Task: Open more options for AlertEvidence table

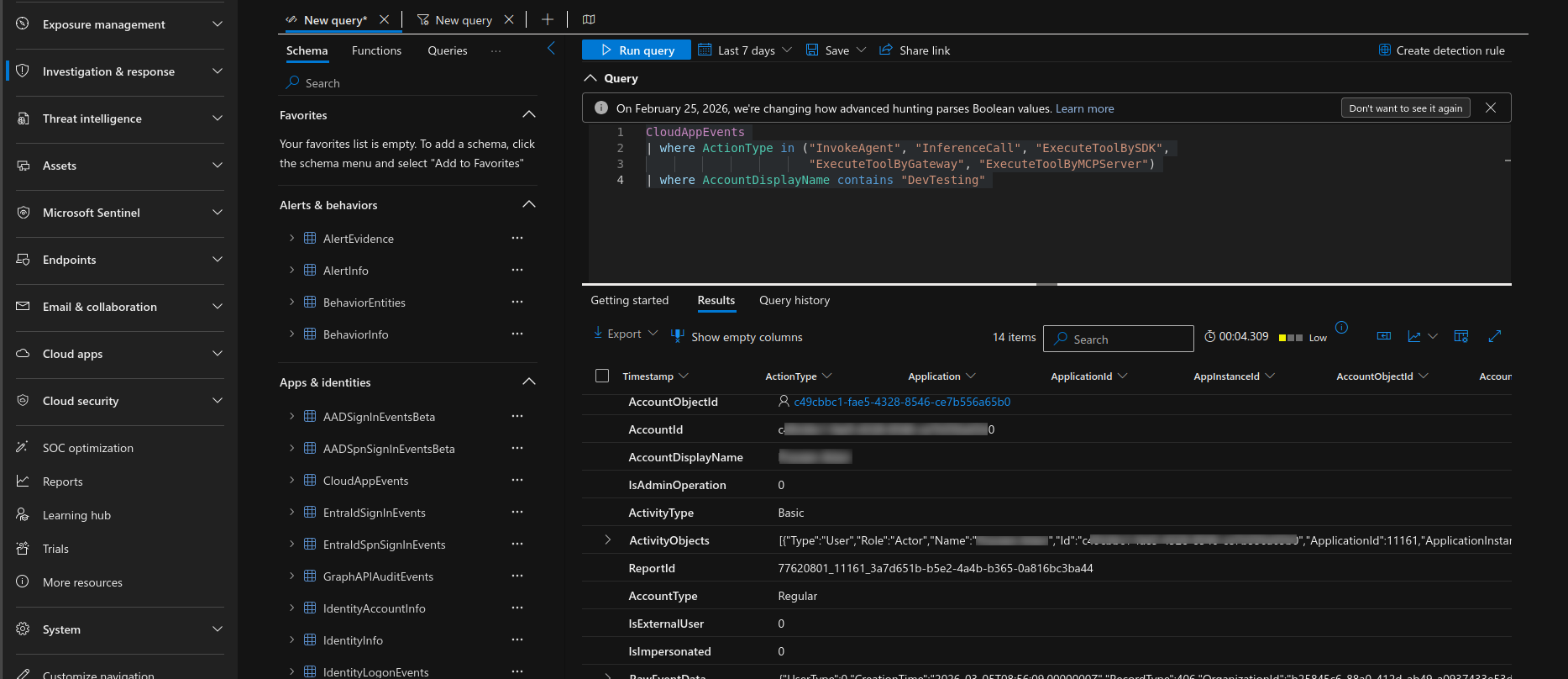Action: (517, 238)
